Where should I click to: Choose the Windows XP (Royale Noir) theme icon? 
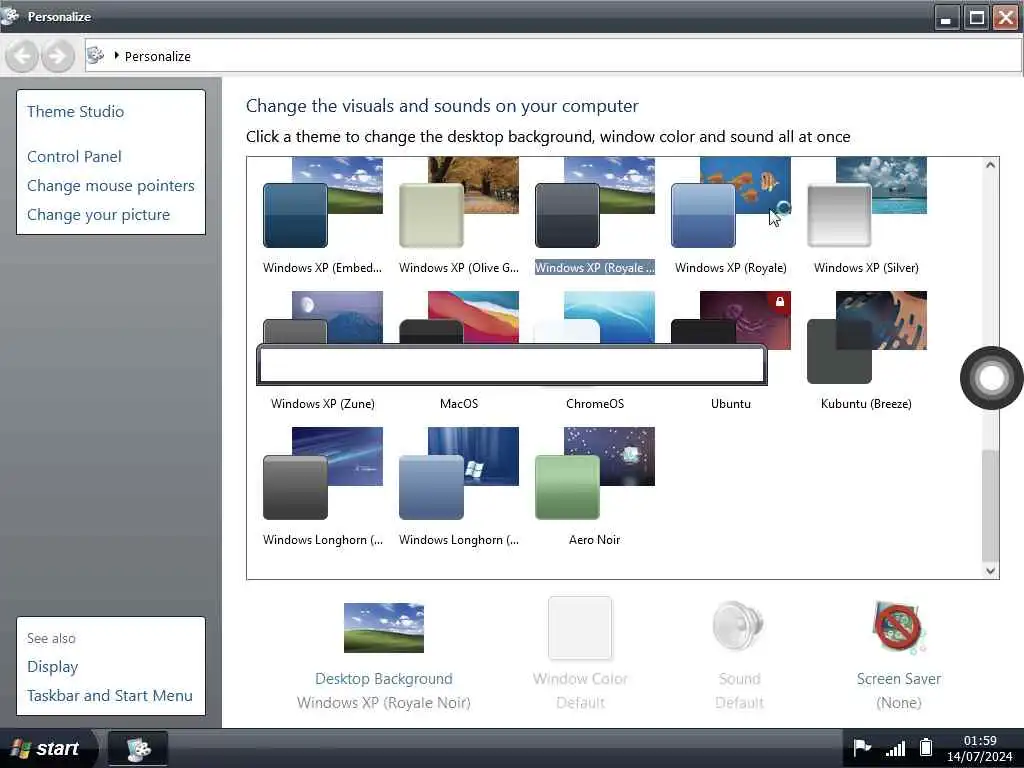pos(594,202)
